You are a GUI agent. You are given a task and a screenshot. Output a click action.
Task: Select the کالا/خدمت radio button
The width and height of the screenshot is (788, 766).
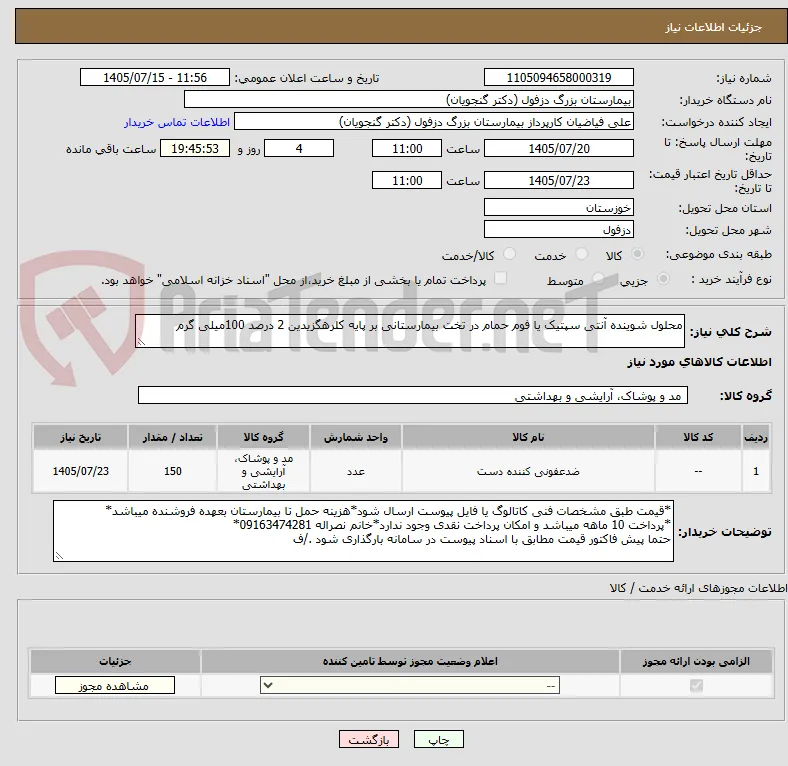[510, 254]
